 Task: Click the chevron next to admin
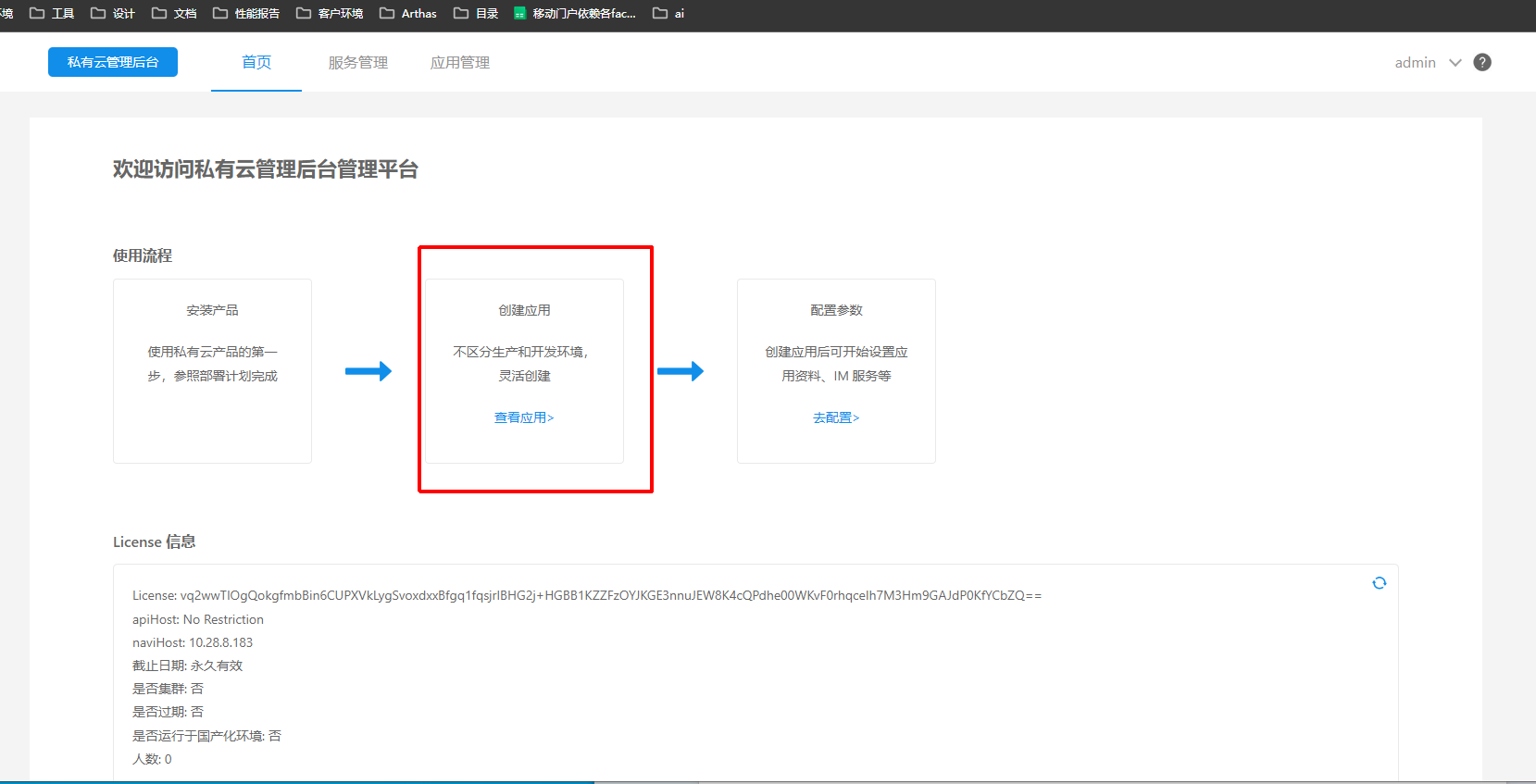click(x=1455, y=62)
